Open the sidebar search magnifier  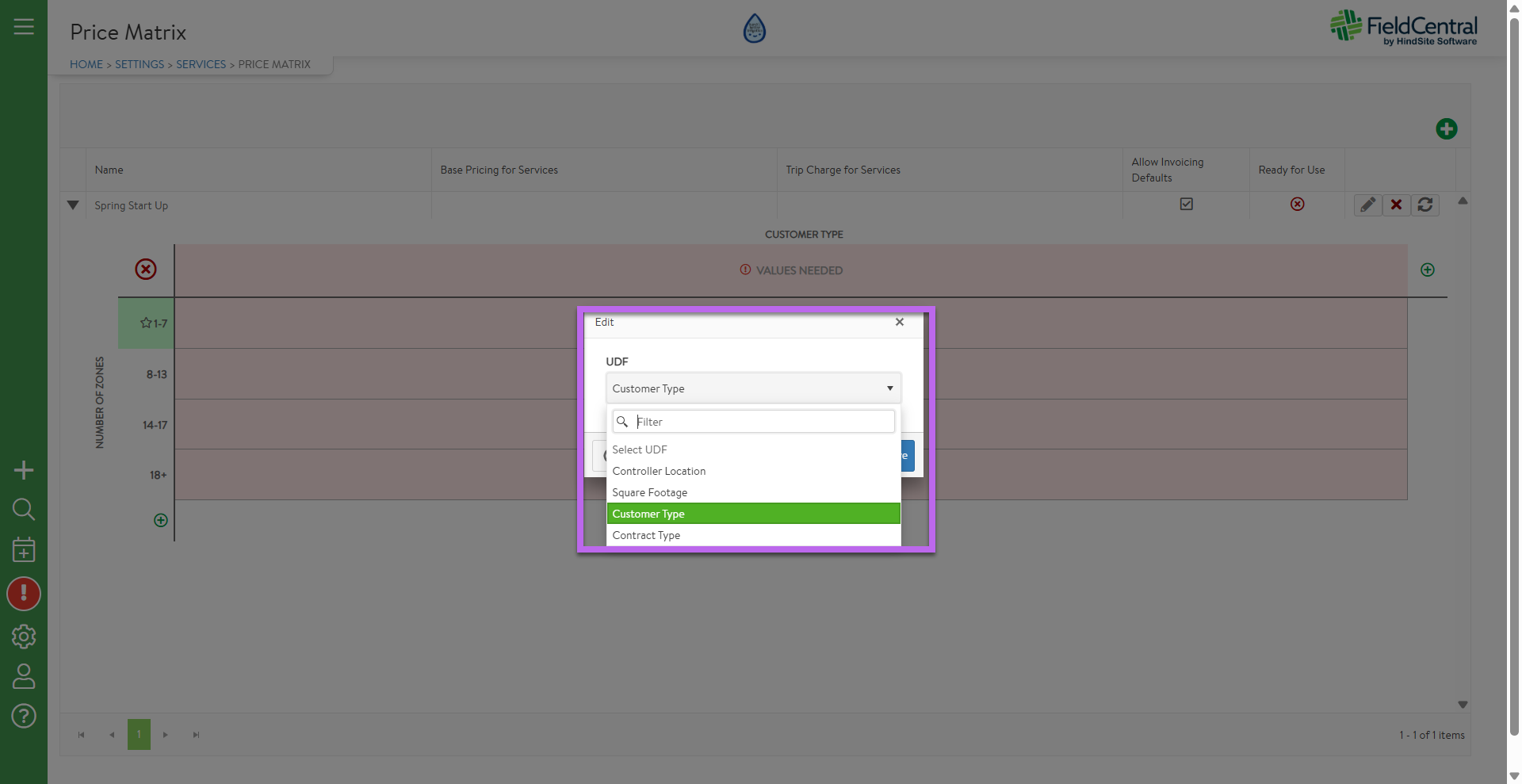24,509
